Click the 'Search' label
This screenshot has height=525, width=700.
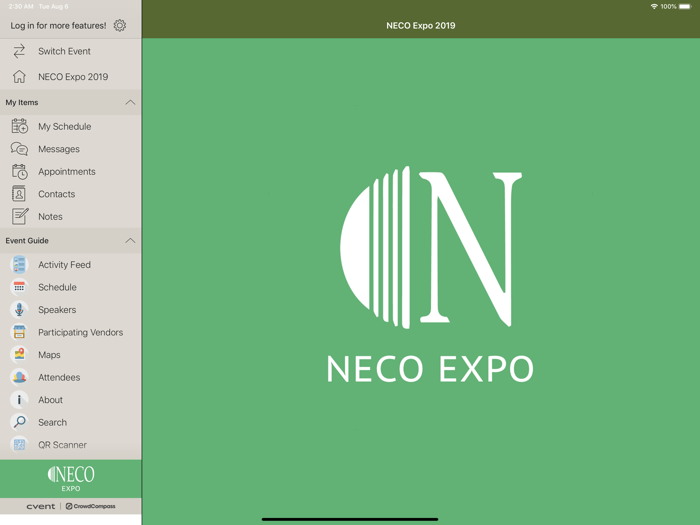(x=52, y=422)
